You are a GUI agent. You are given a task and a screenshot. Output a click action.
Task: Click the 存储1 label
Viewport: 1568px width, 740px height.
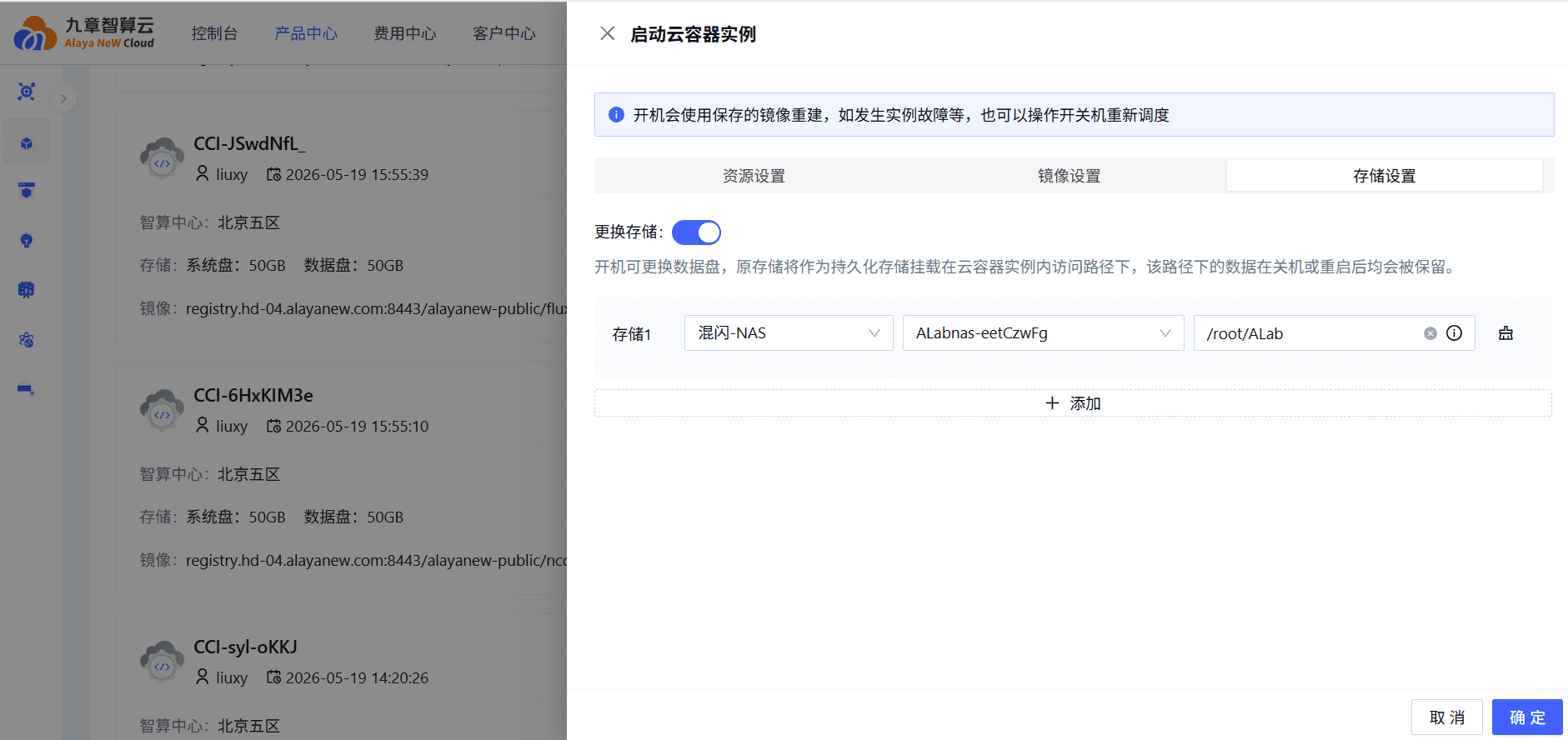[631, 334]
